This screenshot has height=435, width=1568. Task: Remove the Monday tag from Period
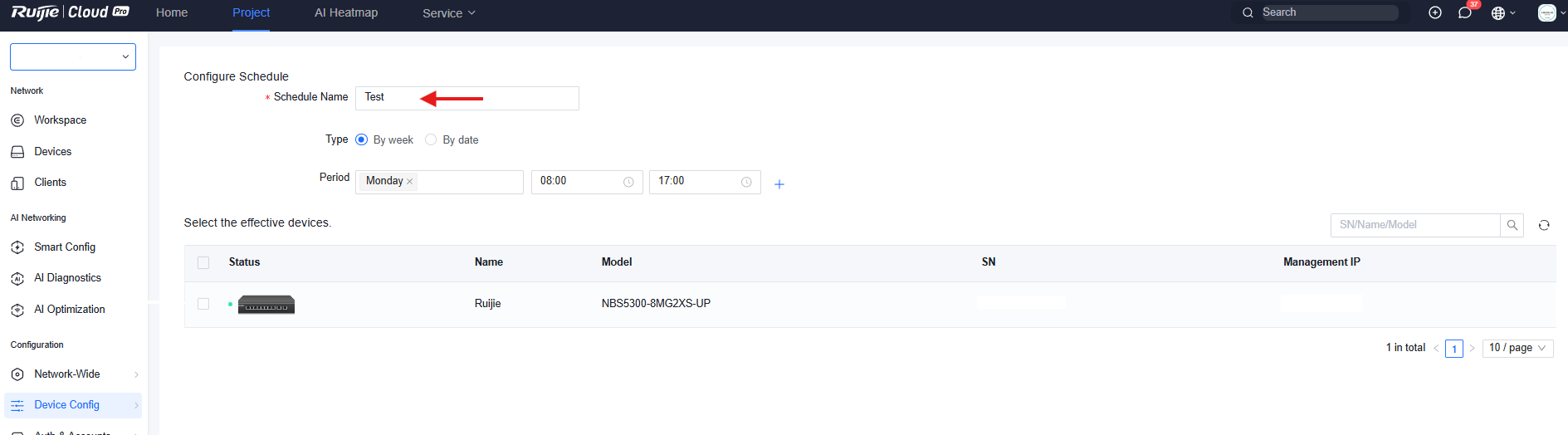(409, 181)
